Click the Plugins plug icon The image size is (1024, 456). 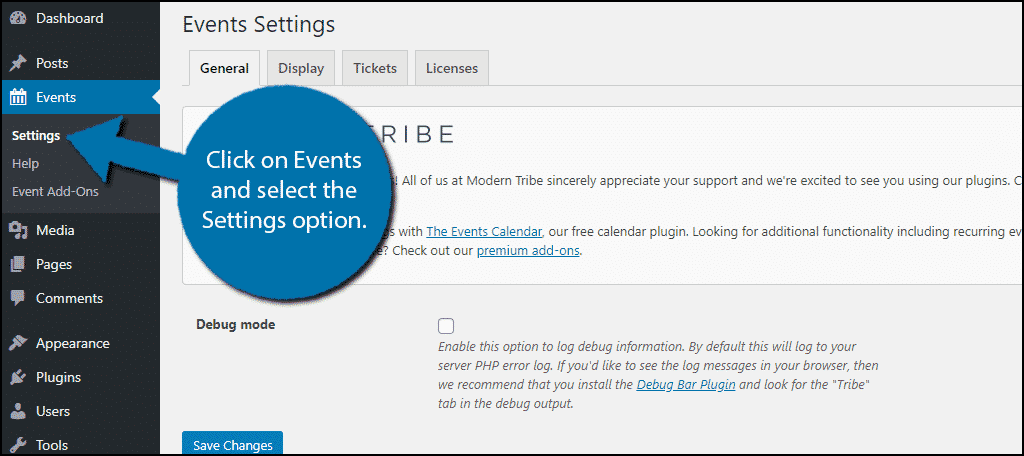click(18, 377)
